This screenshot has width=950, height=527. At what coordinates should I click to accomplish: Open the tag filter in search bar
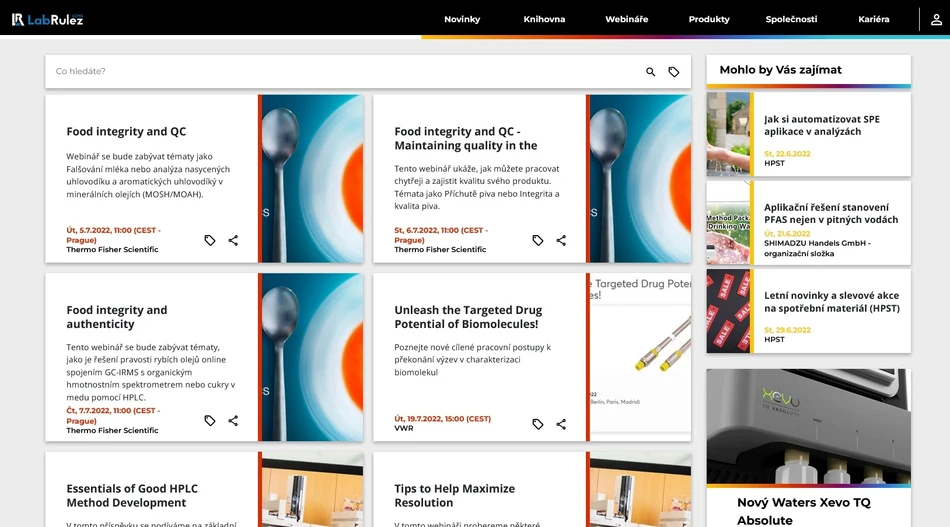click(x=674, y=71)
